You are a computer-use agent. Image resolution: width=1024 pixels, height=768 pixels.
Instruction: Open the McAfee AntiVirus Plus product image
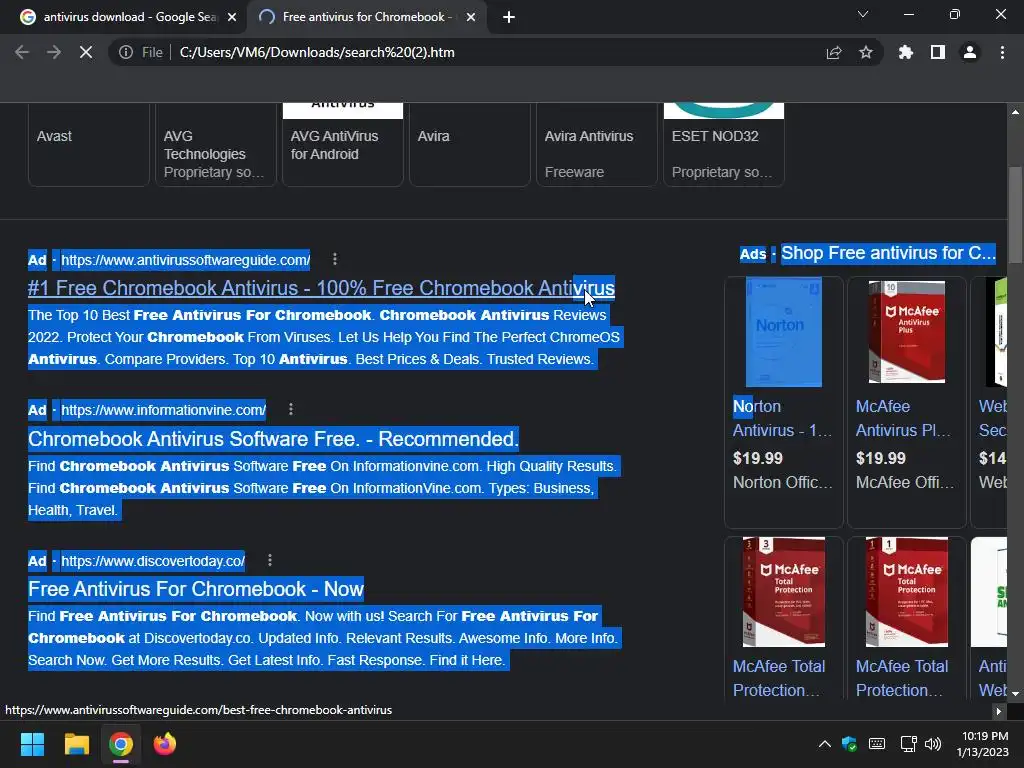pos(906,332)
